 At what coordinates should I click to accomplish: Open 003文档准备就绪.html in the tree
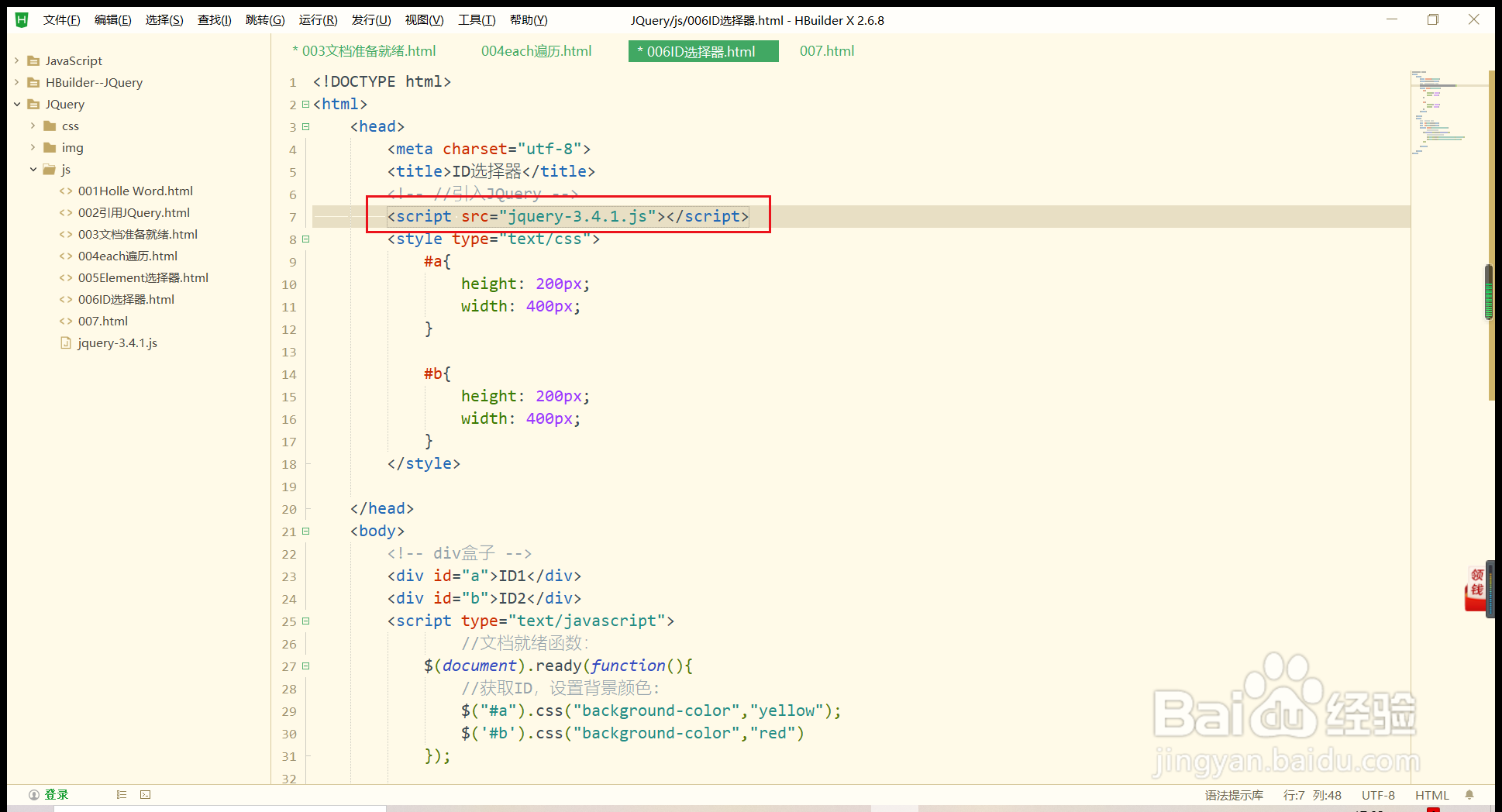click(x=138, y=234)
